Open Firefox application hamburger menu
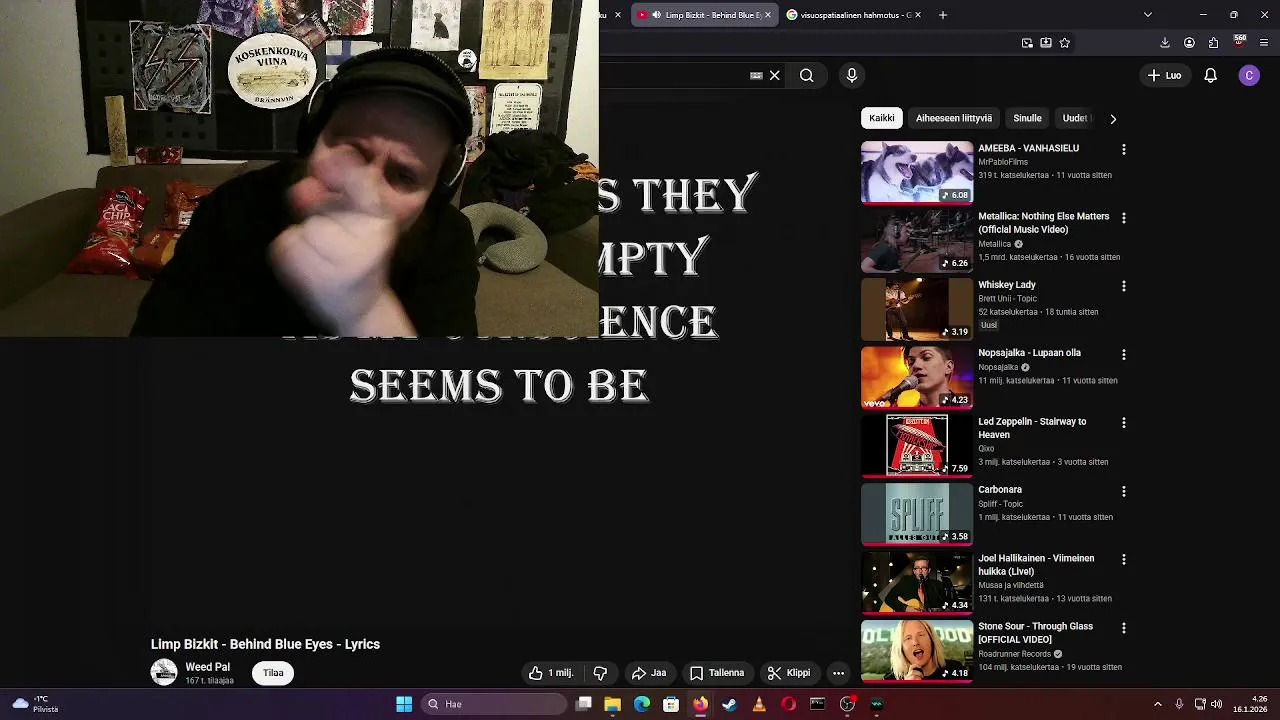Image resolution: width=1280 pixels, height=720 pixels. tap(1264, 43)
